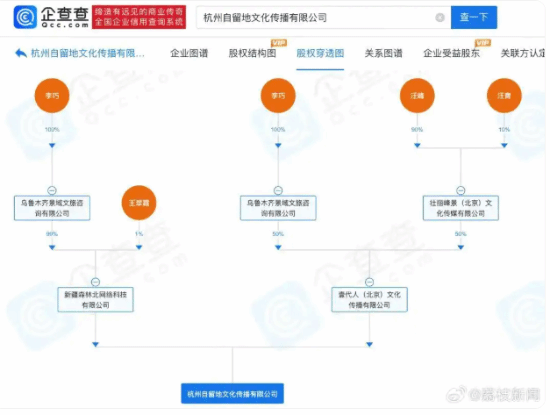Open the 企业图谱 tab
This screenshot has width=550, height=415.
(189, 53)
